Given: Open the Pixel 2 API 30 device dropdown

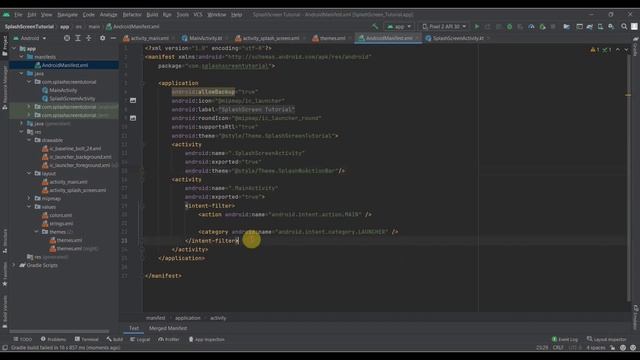Looking at the screenshot, I should pos(444,27).
